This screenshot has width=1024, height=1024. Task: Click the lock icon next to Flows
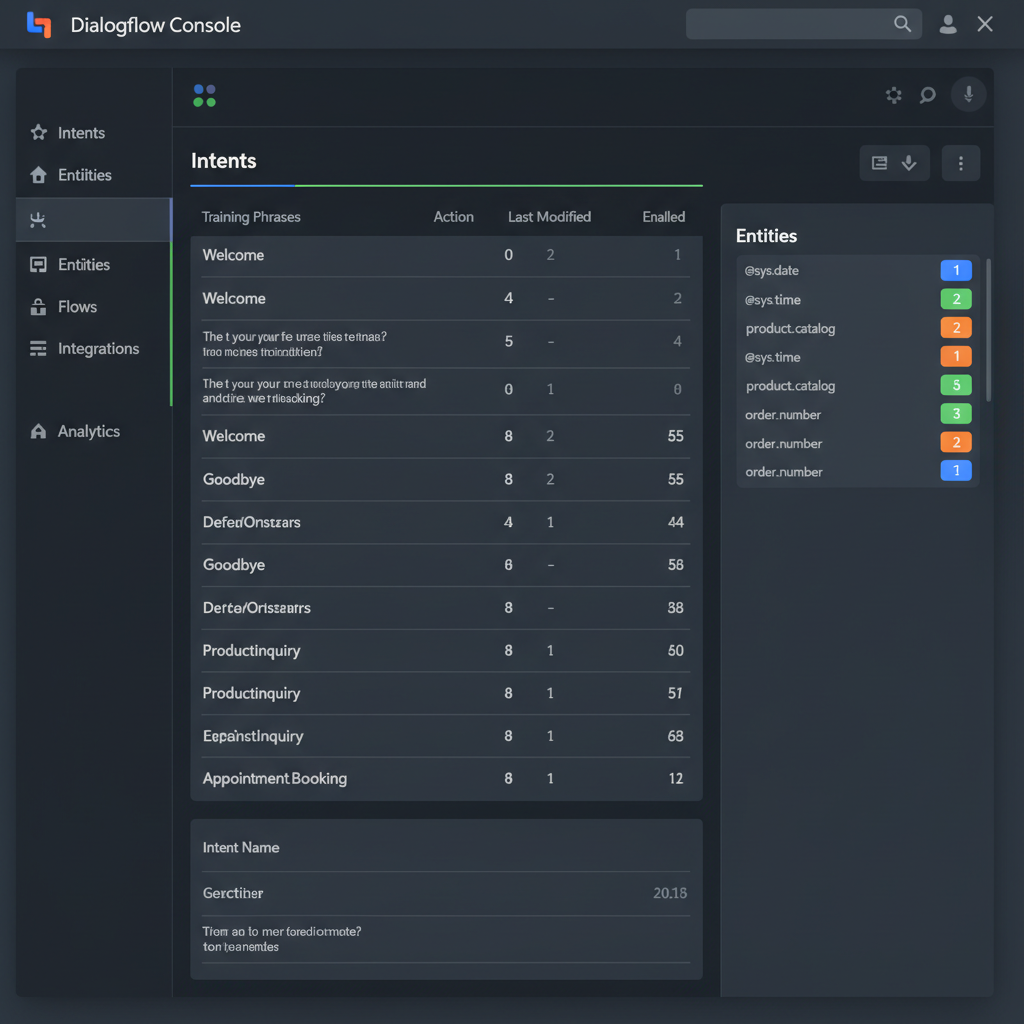pyautogui.click(x=39, y=307)
